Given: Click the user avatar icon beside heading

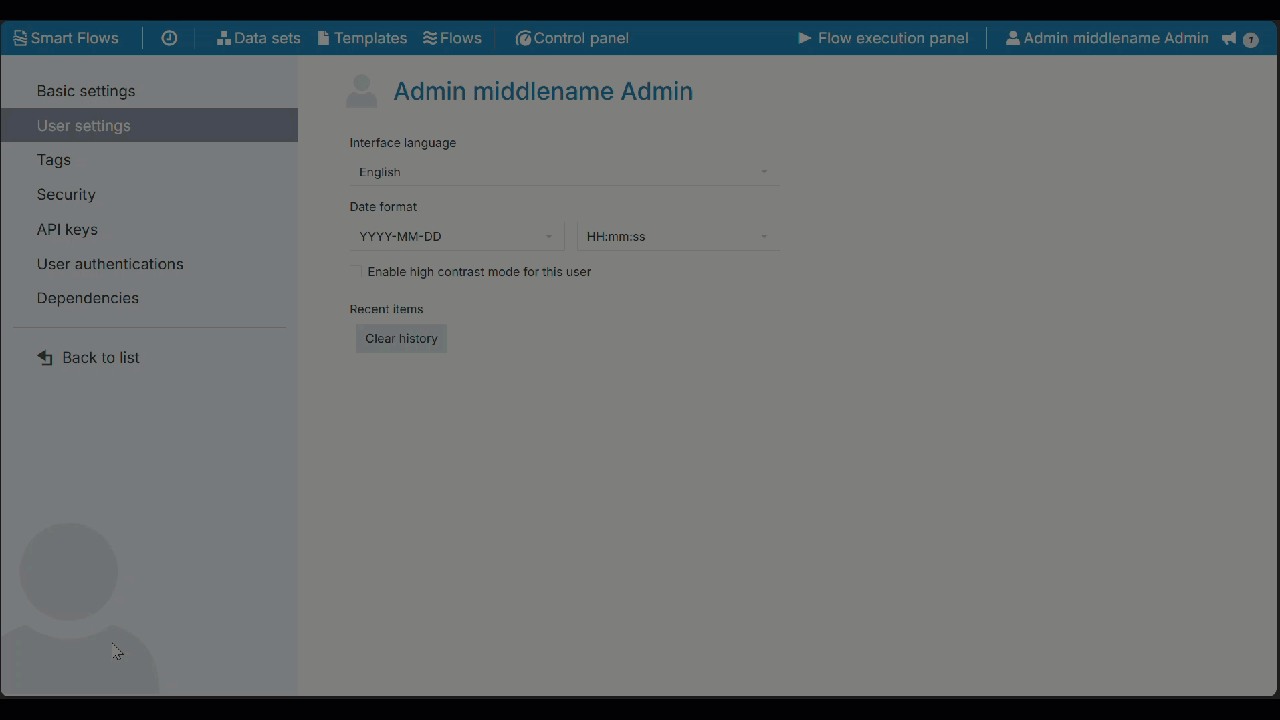Looking at the screenshot, I should pyautogui.click(x=362, y=92).
